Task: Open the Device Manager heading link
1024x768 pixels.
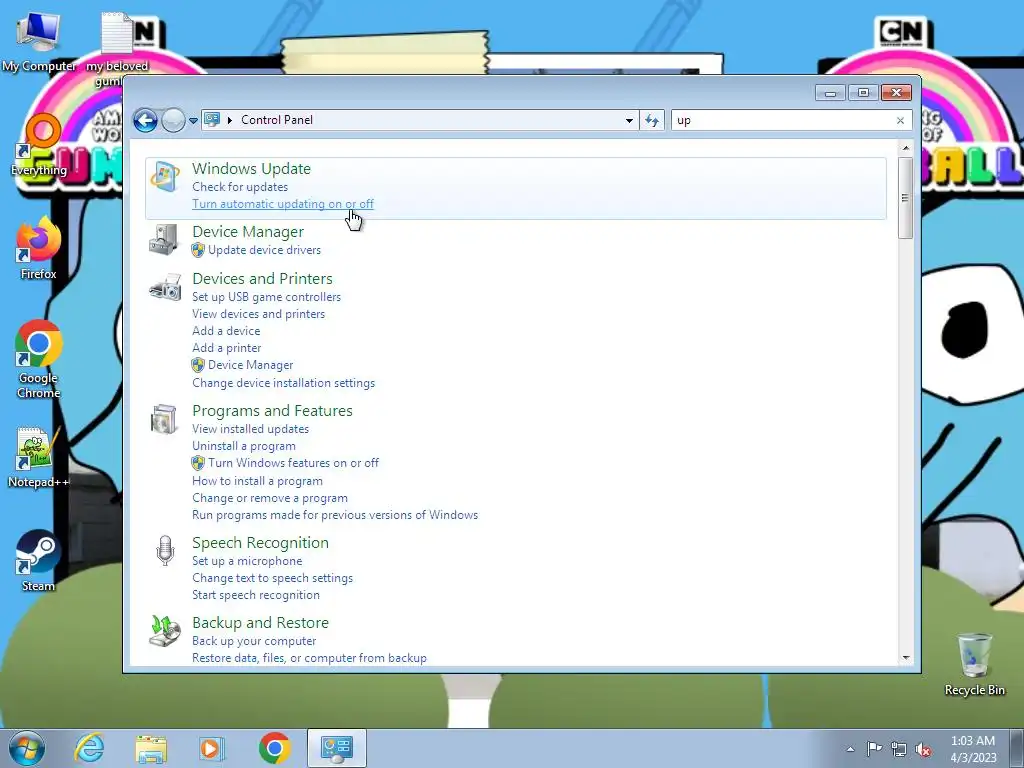Action: tap(248, 232)
